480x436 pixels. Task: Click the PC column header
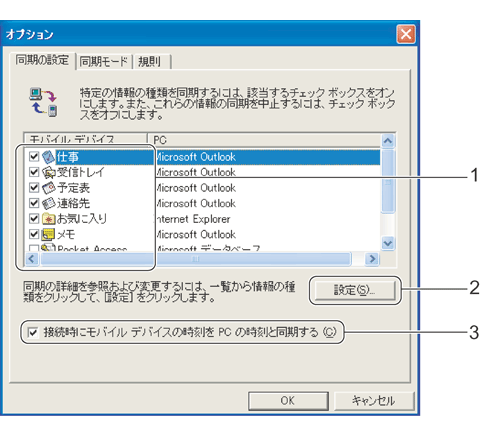click(264, 140)
